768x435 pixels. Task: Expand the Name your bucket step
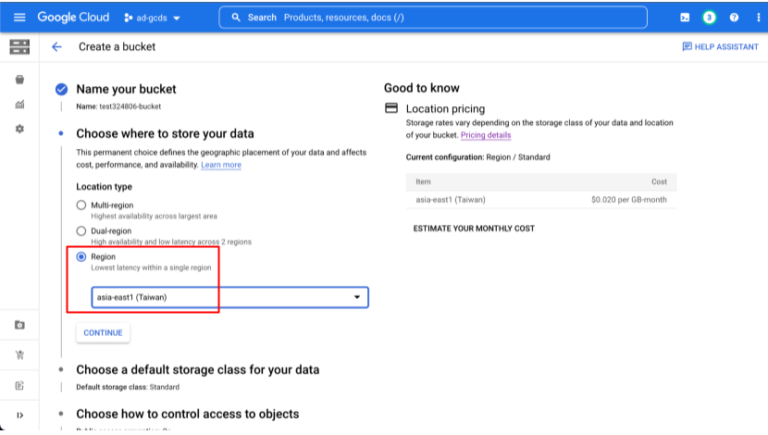coord(126,89)
